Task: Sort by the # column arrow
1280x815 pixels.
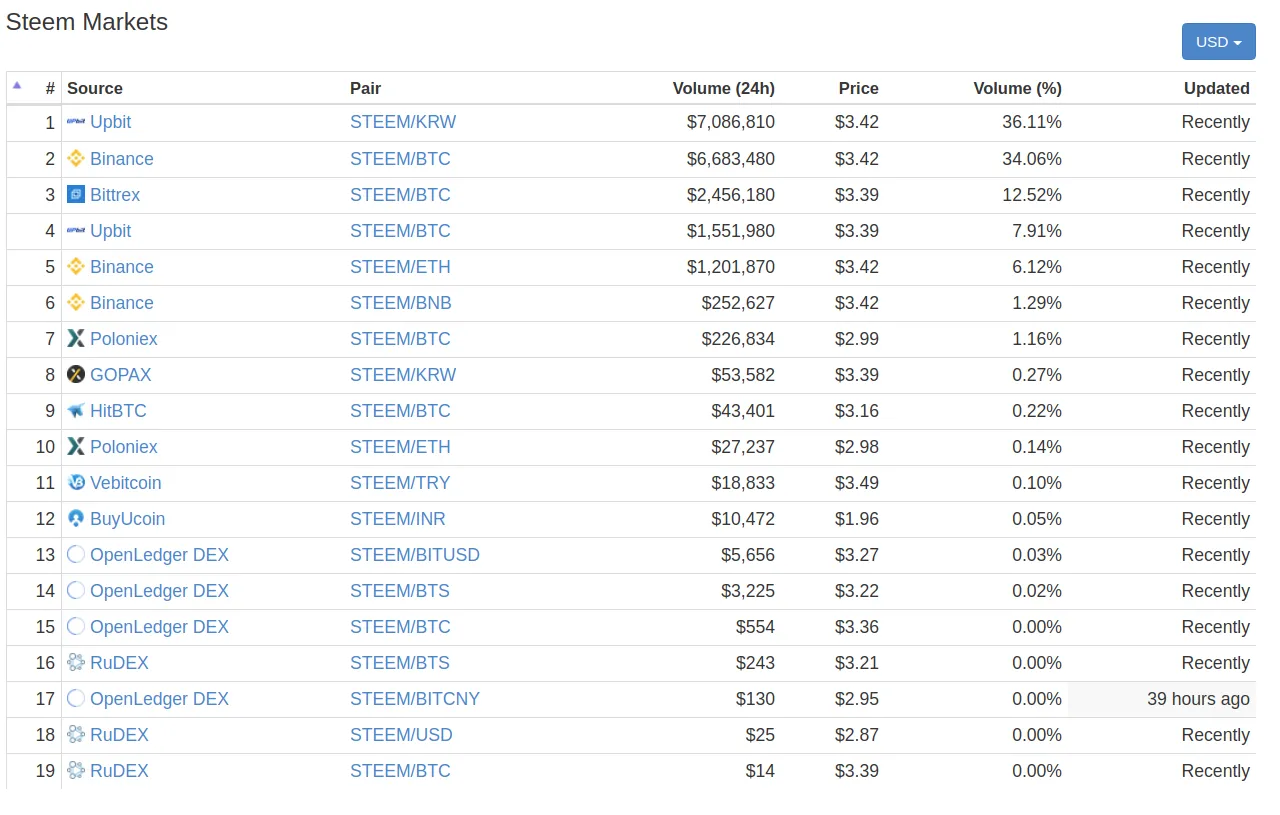Action: (x=17, y=85)
